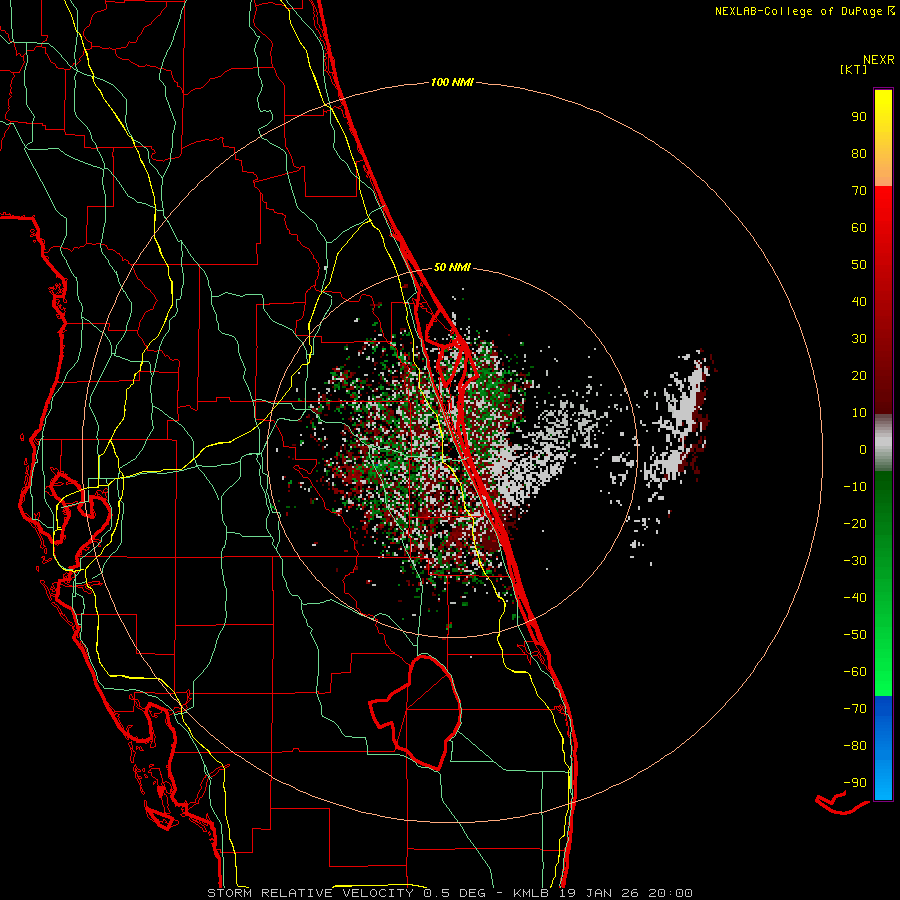Click the positive 10 scale label

click(x=859, y=413)
